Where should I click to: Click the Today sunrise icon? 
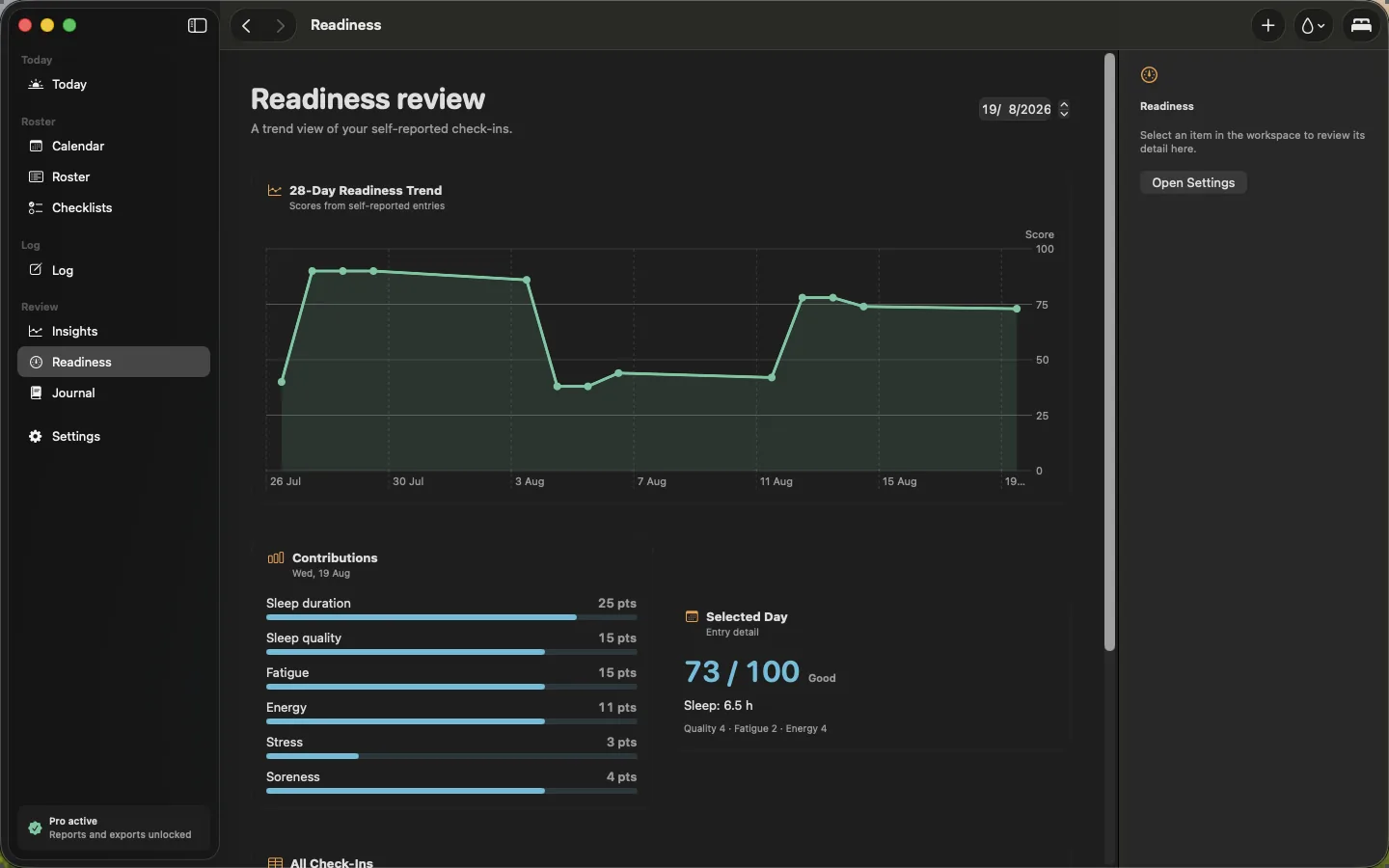36,85
